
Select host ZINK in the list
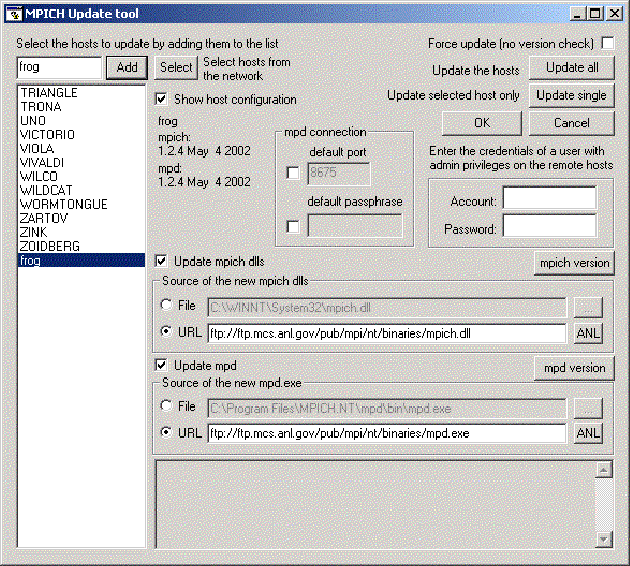click(x=82, y=232)
